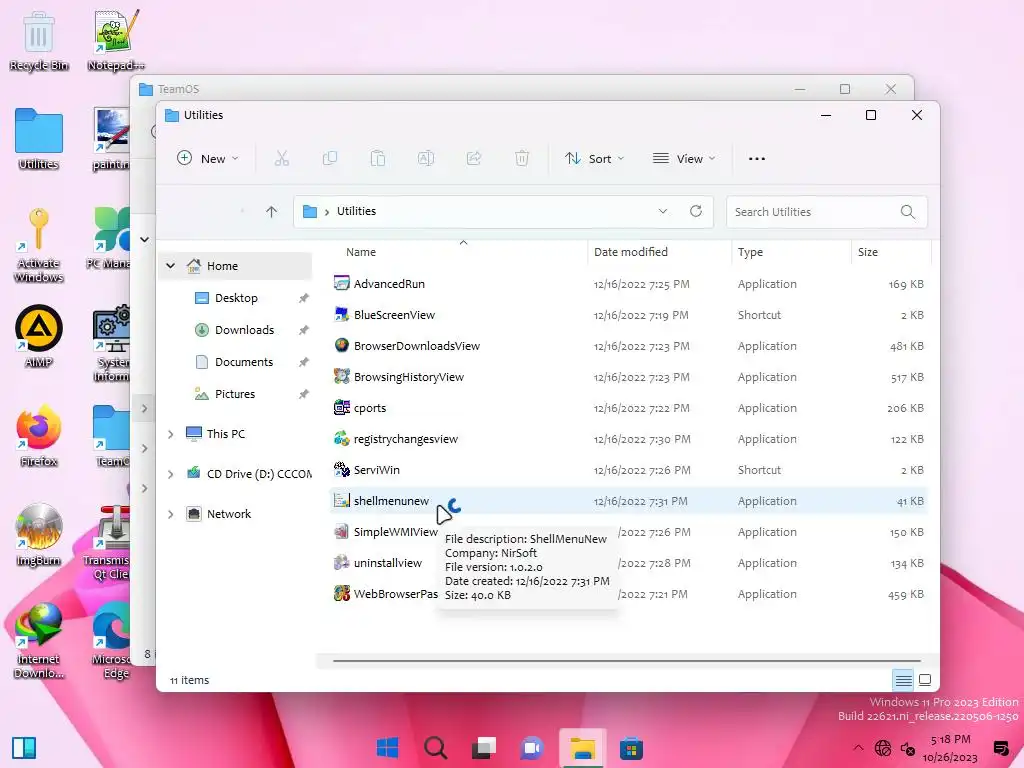
Task: Click the search magnifier icon in Utilities
Action: [908, 212]
